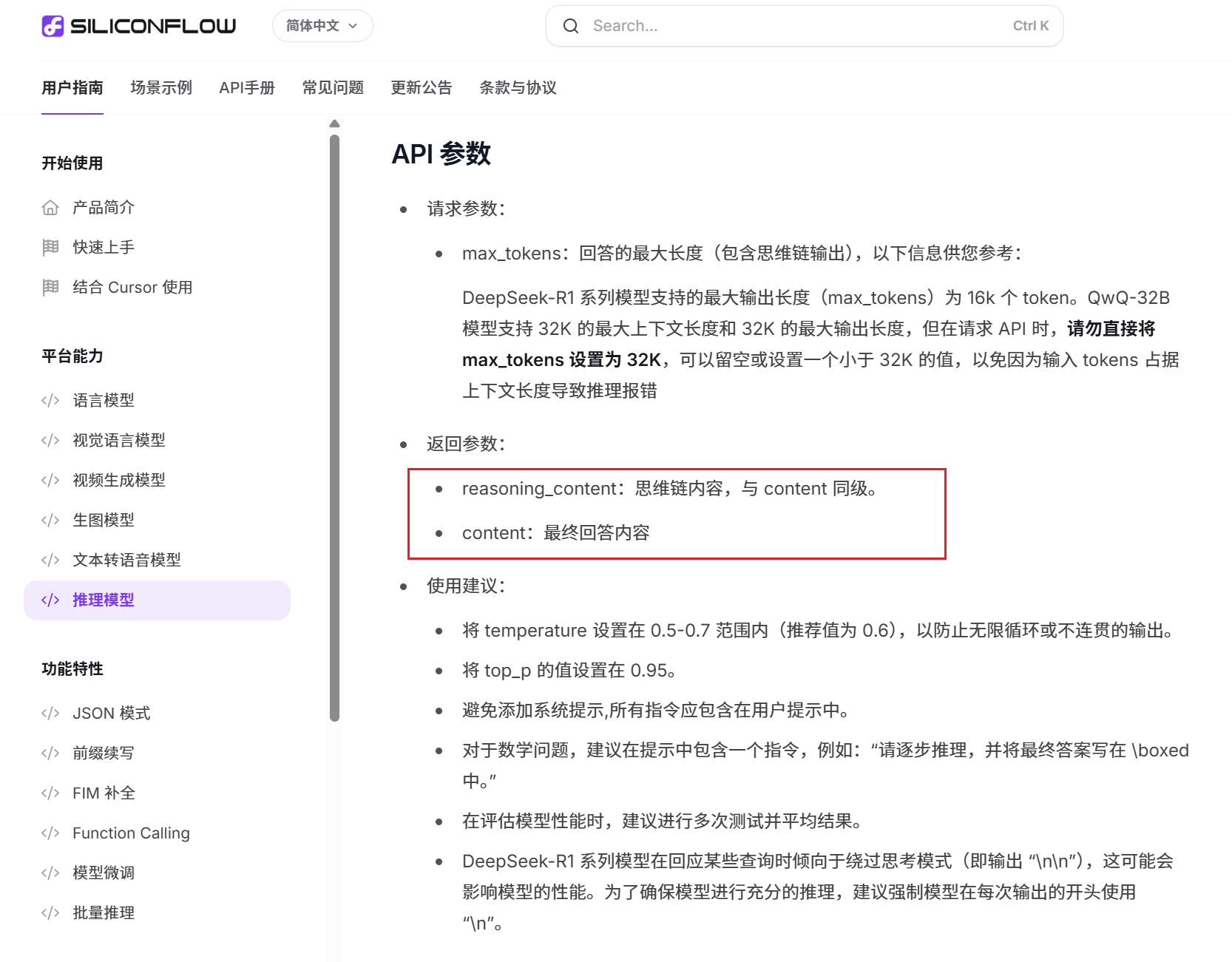Select the 用户指南 tab

tap(72, 87)
